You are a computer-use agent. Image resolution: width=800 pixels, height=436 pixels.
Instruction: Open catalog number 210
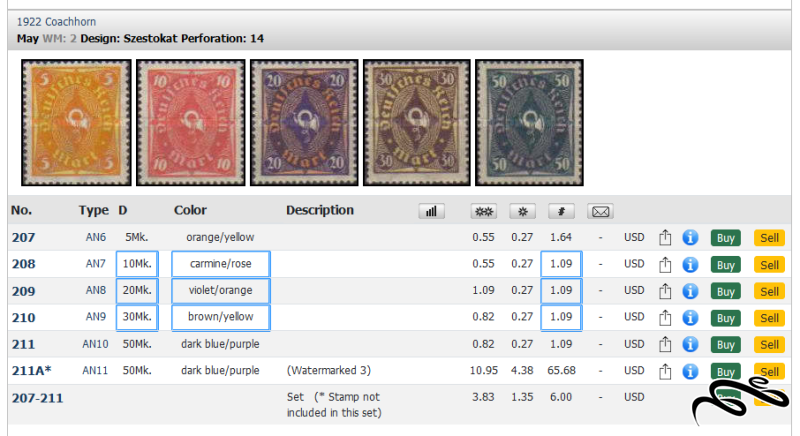[x=23, y=318]
